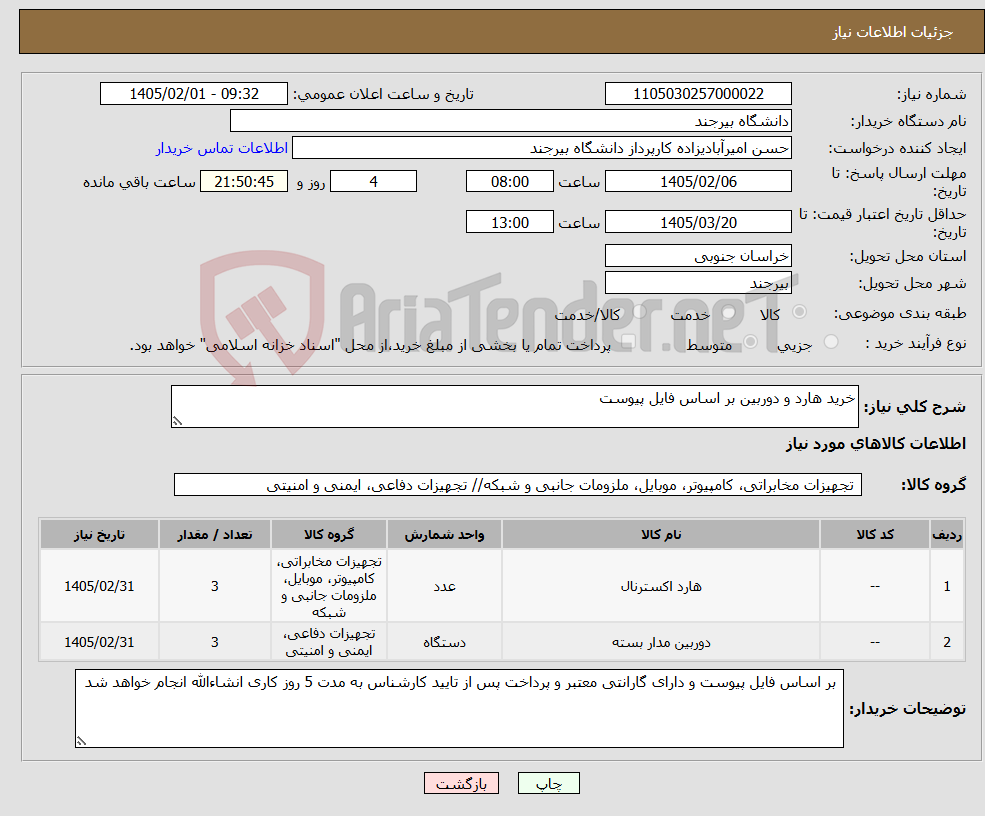Click the request creator field
Image resolution: width=985 pixels, height=816 pixels.
(541, 148)
